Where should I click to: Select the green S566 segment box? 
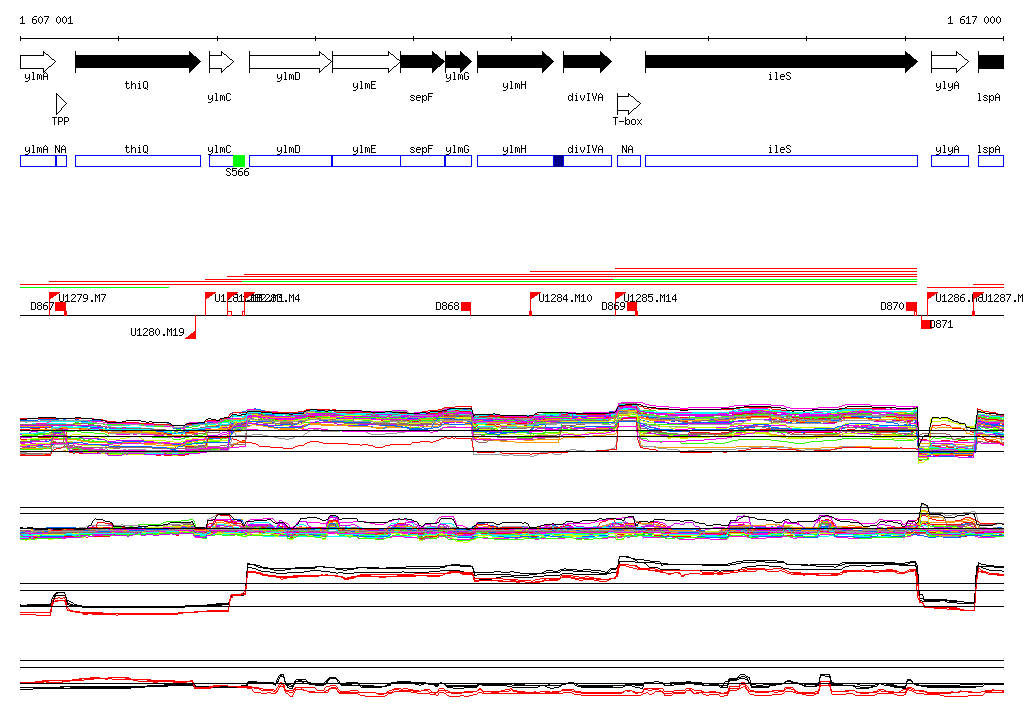click(239, 161)
